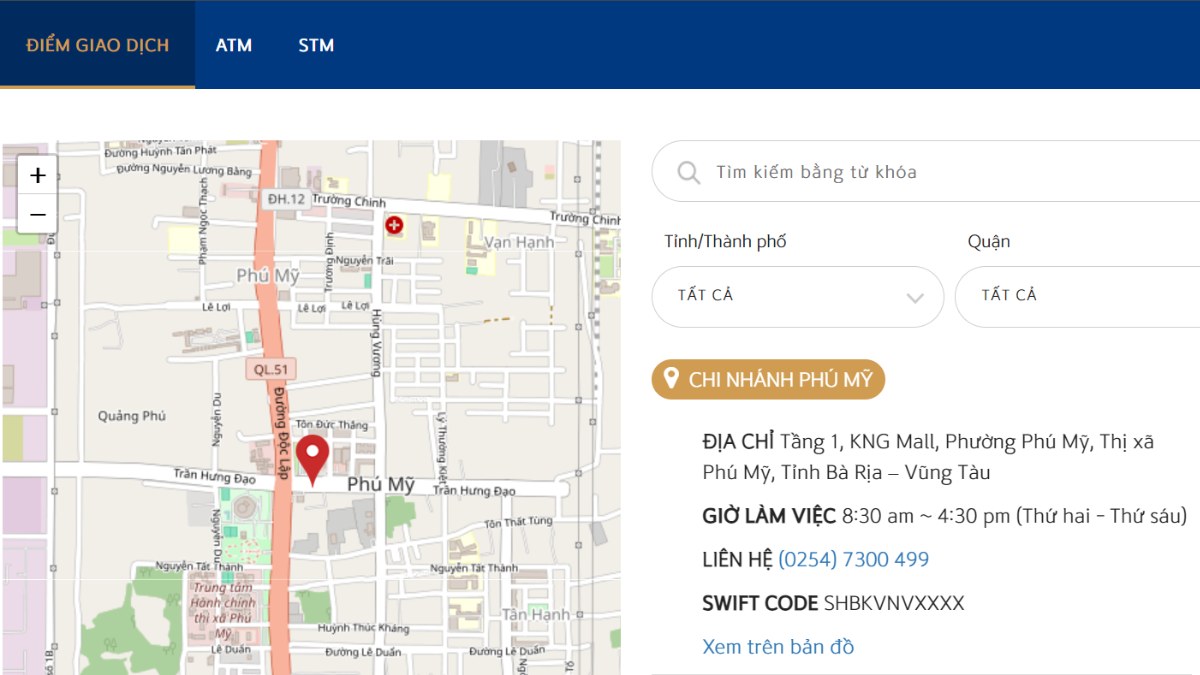This screenshot has width=1200, height=675.
Task: Expand province list via chevron arrow
Action: (x=914, y=297)
